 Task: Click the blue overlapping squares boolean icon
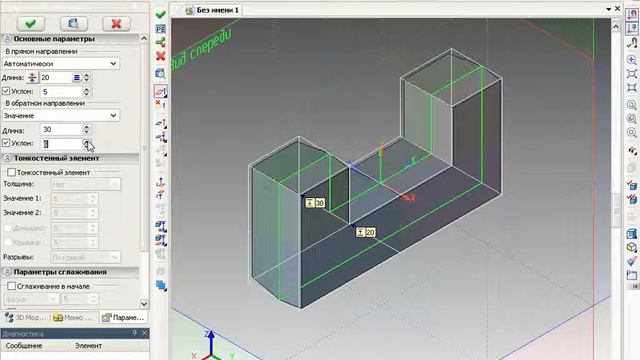click(x=160, y=285)
